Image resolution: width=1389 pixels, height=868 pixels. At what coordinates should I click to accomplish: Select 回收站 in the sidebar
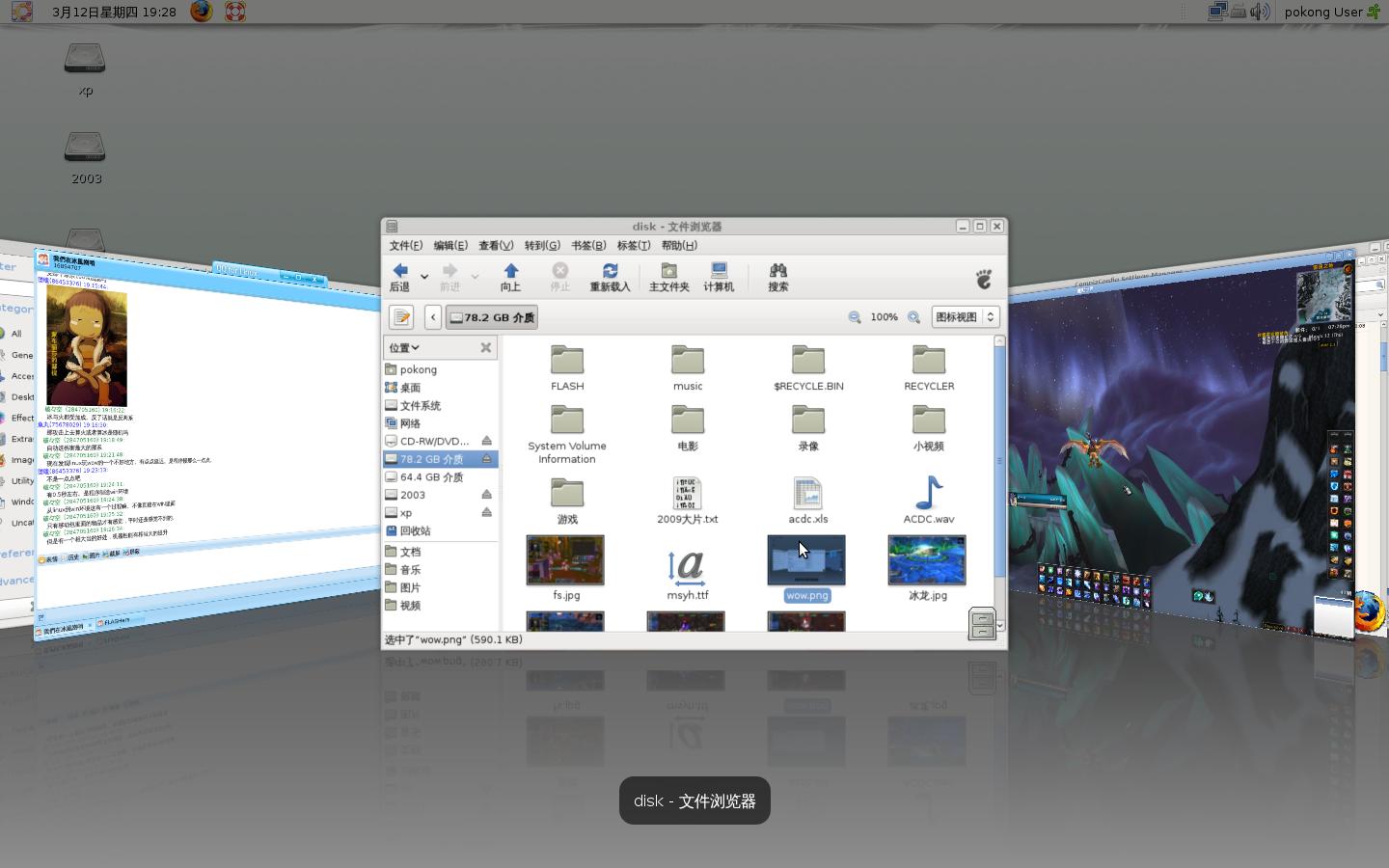[441, 531]
